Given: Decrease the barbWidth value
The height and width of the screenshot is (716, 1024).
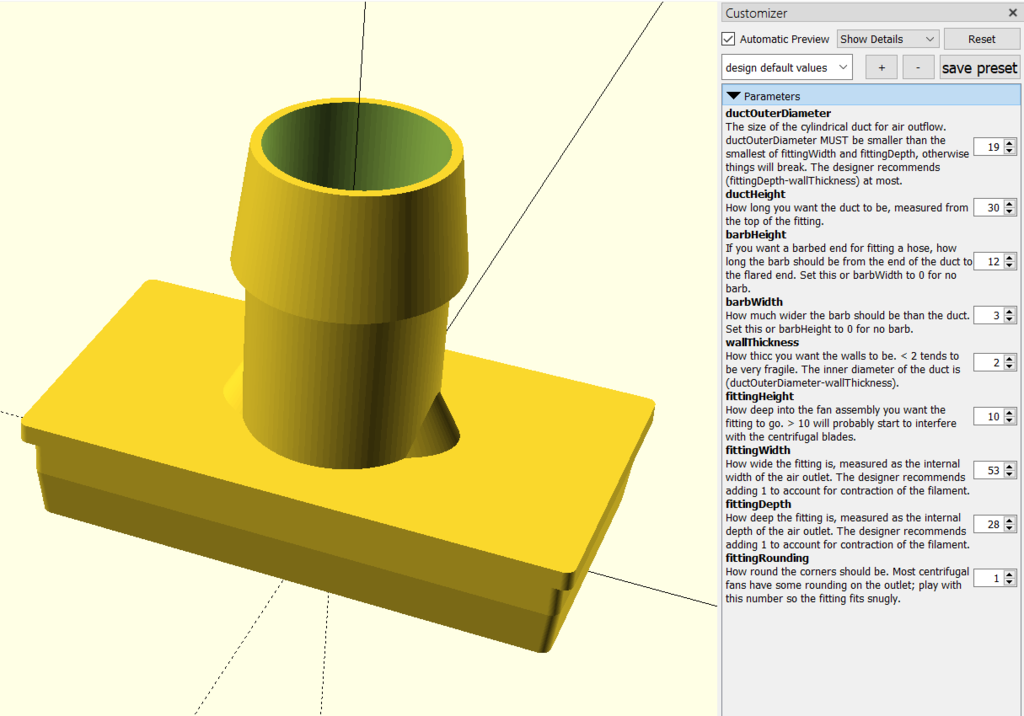Looking at the screenshot, I should 1007,319.
